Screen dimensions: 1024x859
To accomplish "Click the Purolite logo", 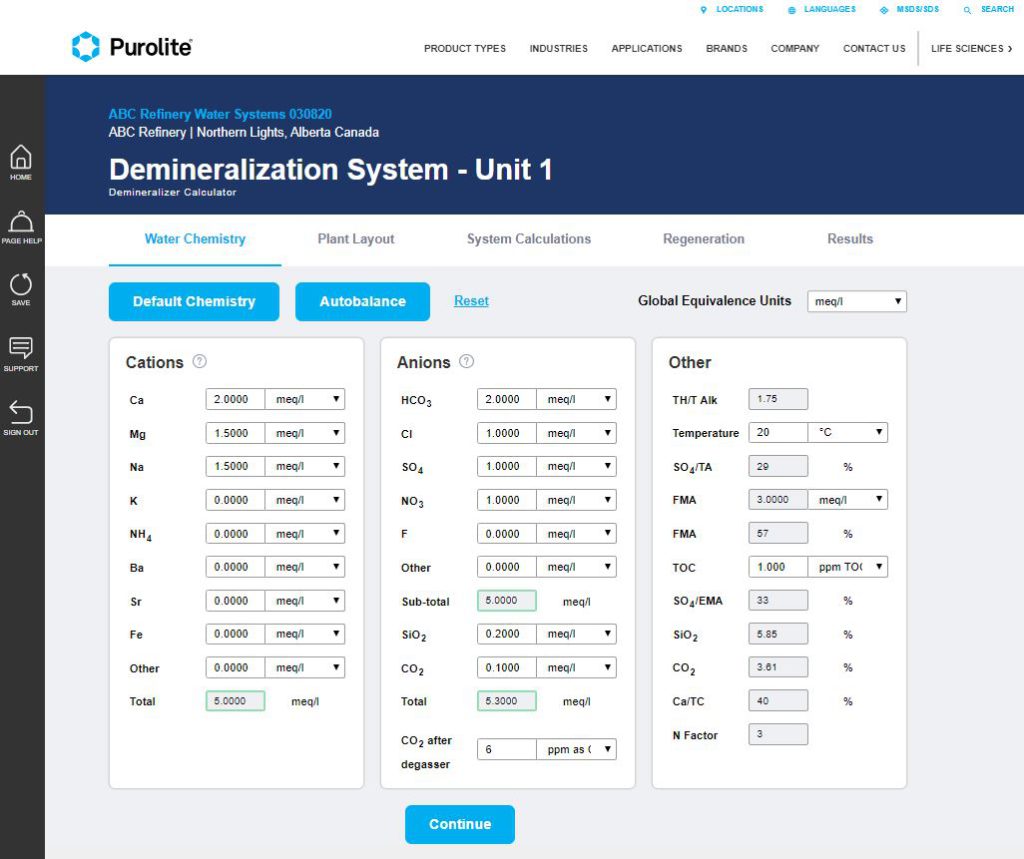I will pos(131,47).
